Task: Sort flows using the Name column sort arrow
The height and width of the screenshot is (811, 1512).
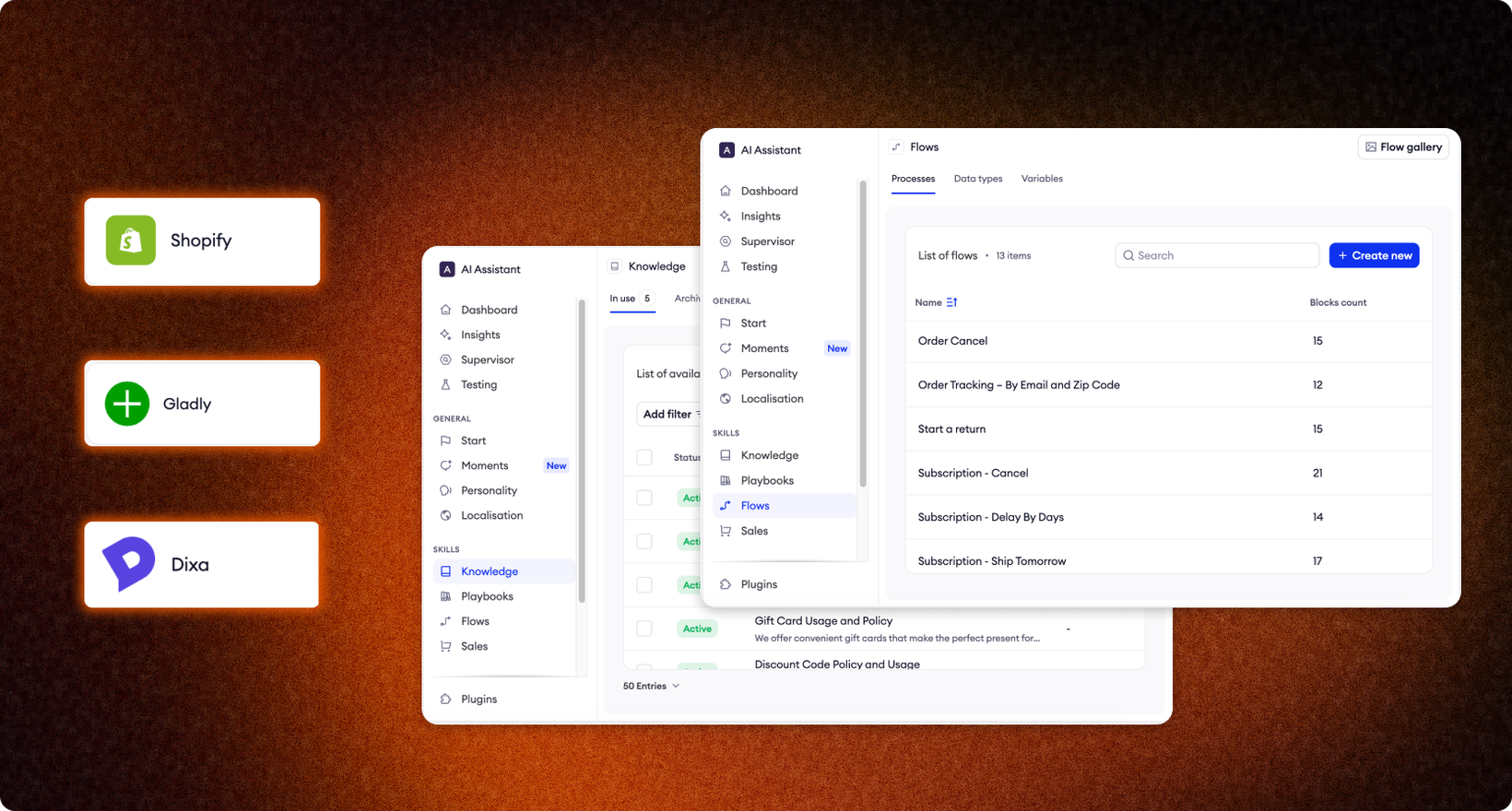Action: point(952,302)
